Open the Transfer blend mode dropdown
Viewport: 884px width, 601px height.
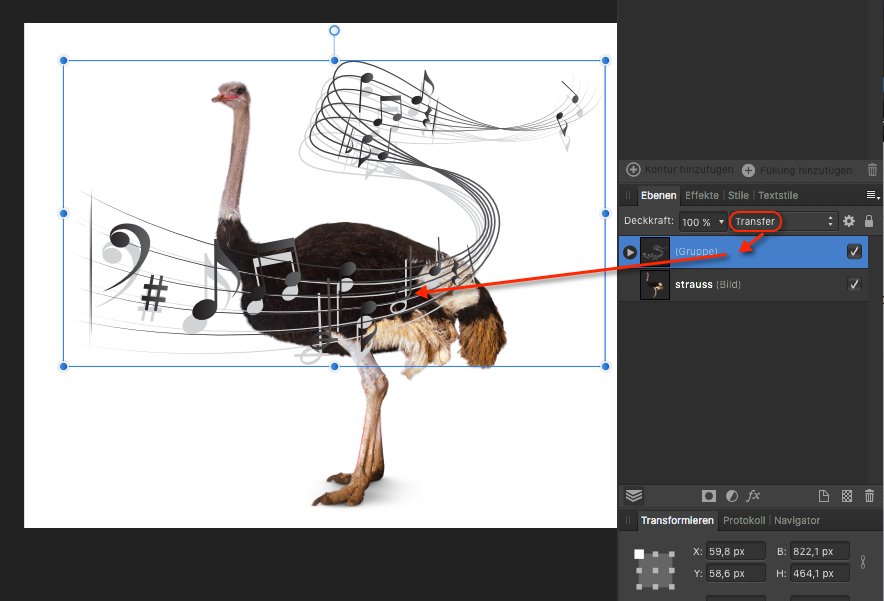(783, 221)
